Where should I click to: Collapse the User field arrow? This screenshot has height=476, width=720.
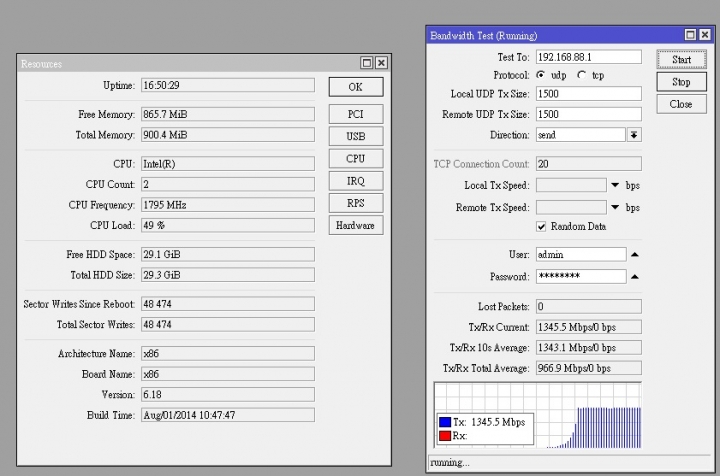point(635,254)
